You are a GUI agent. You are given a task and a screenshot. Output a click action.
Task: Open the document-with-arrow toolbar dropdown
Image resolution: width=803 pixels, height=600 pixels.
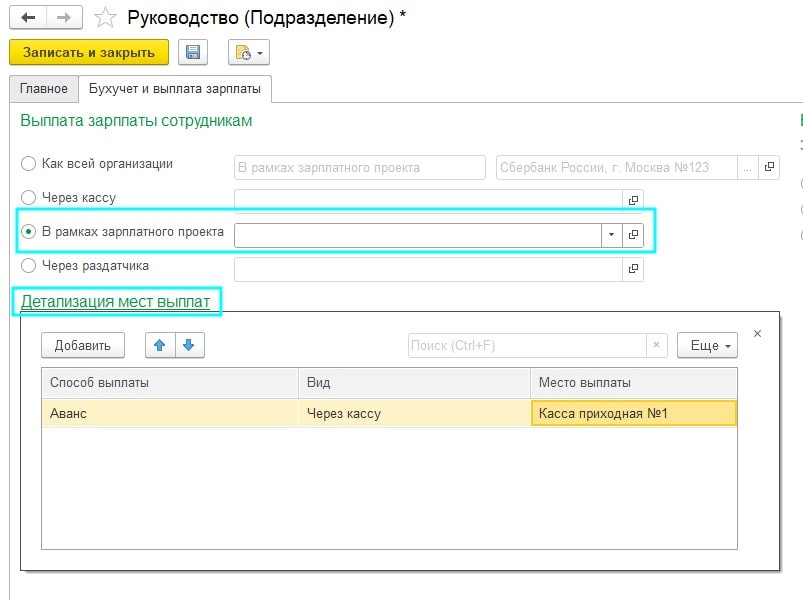248,52
